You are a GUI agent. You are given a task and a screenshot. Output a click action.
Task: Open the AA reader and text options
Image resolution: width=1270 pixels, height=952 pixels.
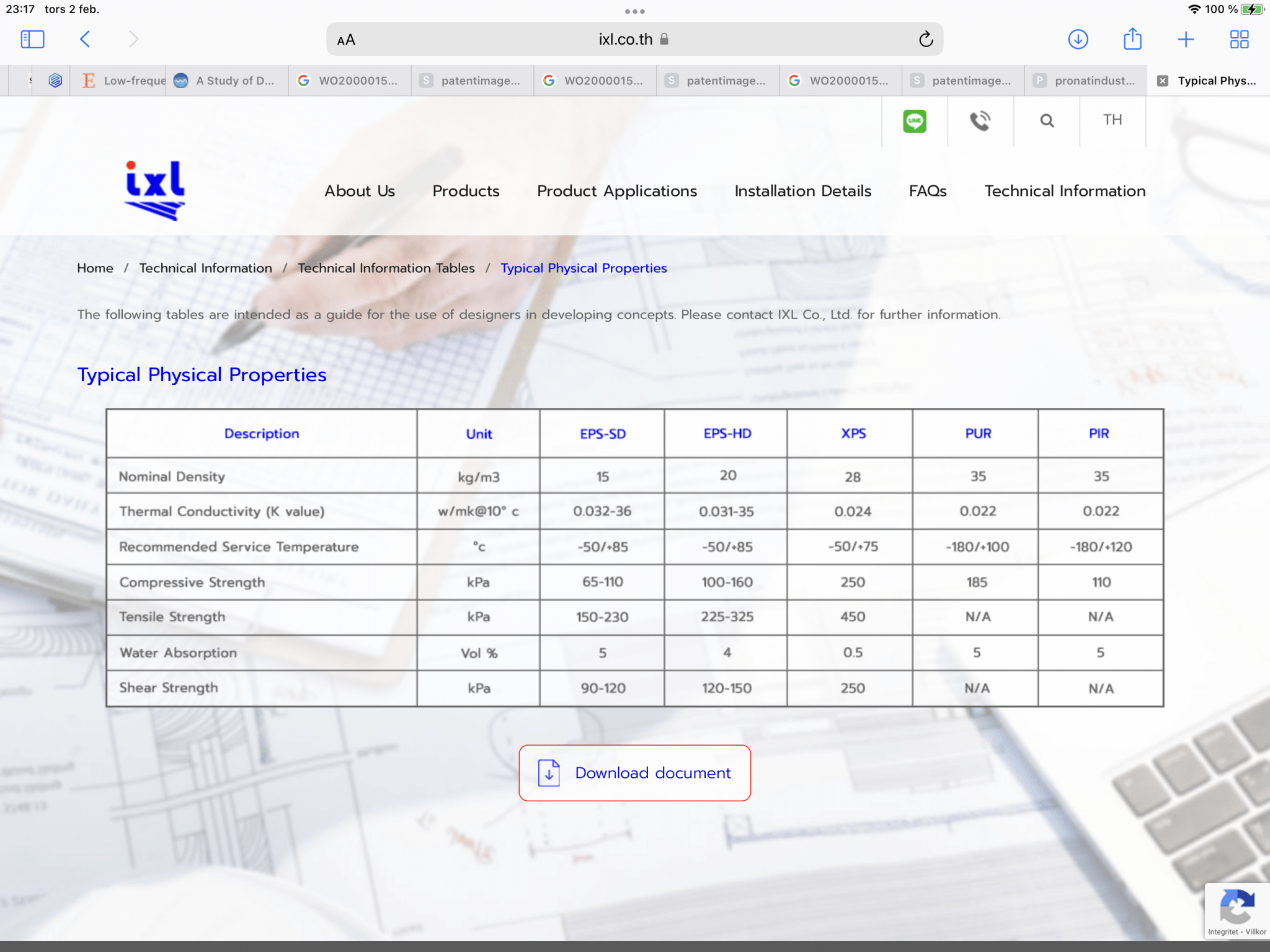(x=346, y=40)
